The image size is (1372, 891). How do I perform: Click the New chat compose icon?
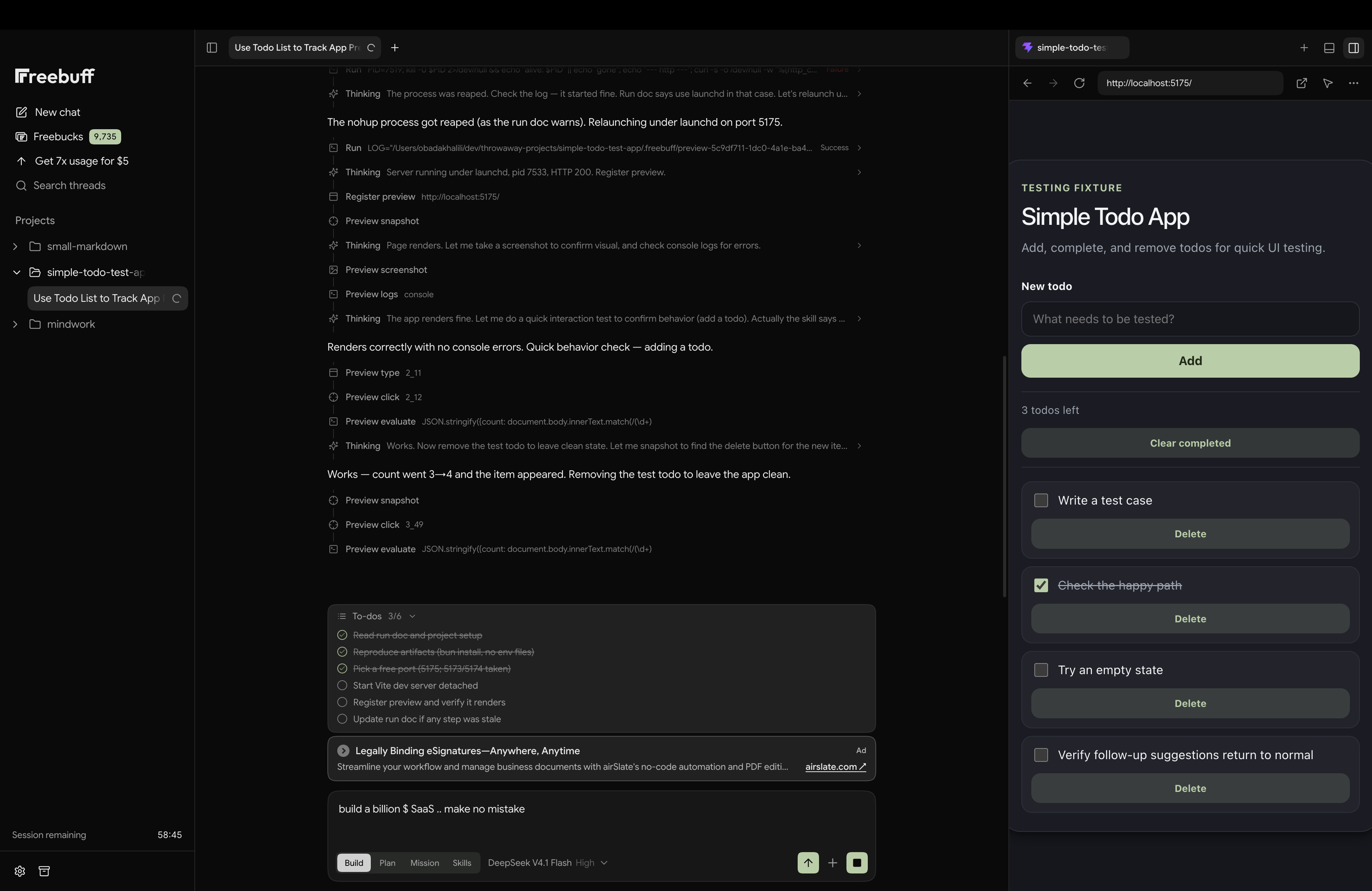tap(21, 112)
